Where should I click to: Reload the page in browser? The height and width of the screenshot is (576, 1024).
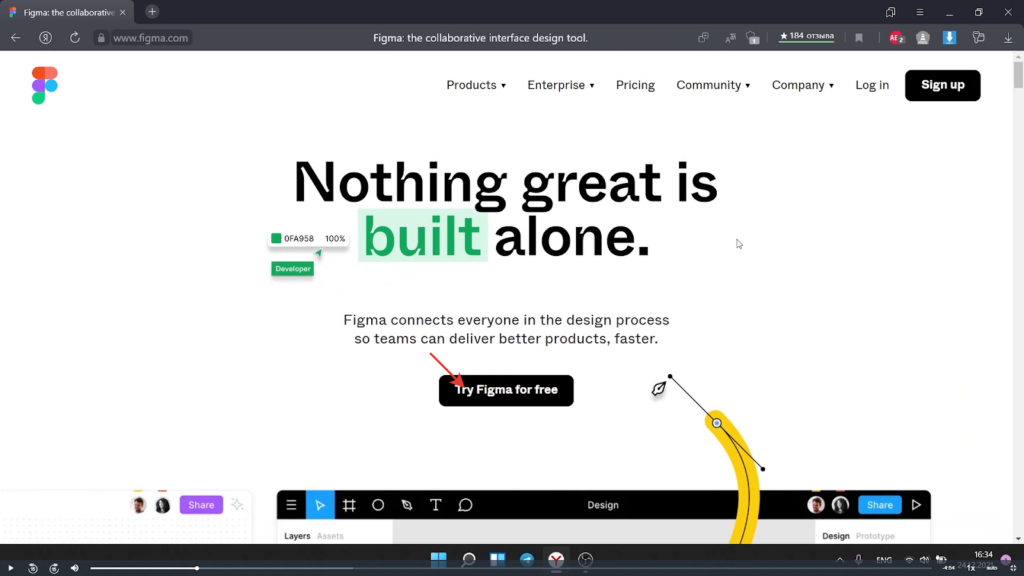[x=75, y=38]
